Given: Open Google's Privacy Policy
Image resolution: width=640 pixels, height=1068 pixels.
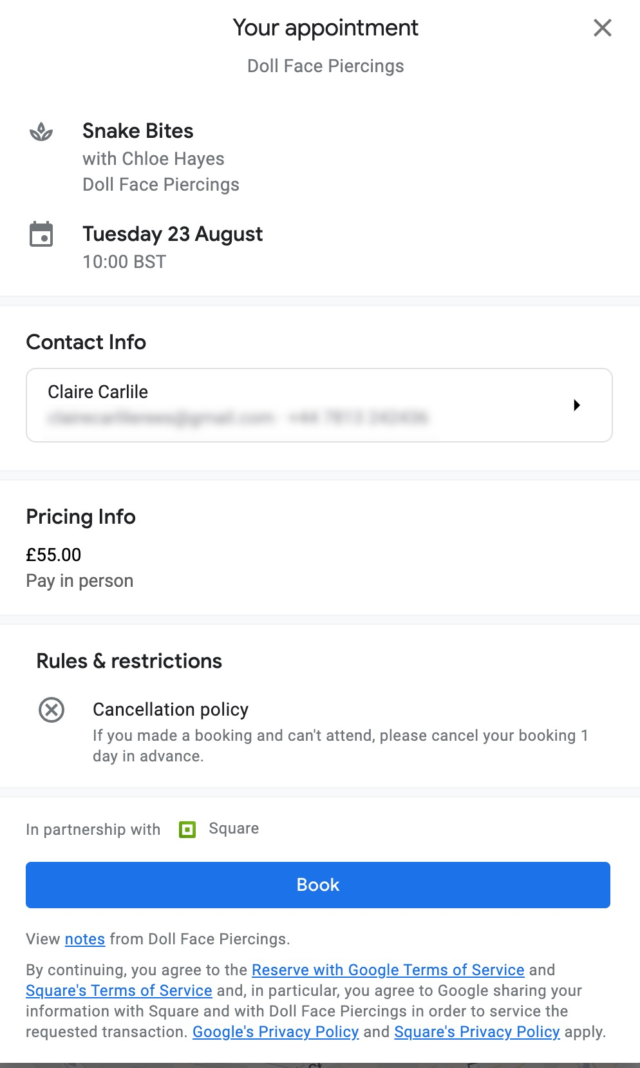Looking at the screenshot, I should pos(275,1031).
